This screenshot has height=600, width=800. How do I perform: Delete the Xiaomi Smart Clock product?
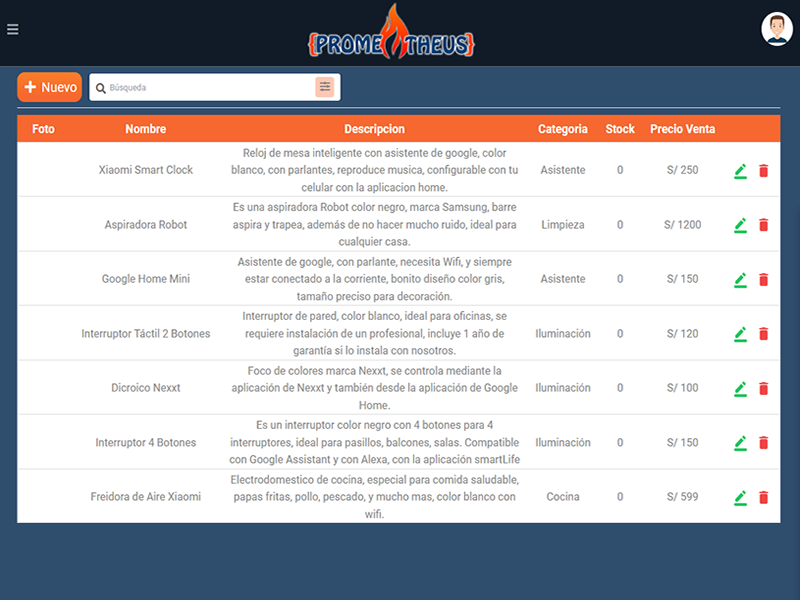point(764,171)
